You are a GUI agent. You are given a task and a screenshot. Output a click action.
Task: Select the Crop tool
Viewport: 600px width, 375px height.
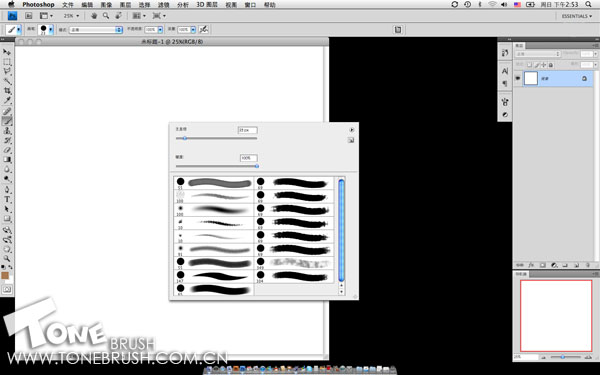point(7,91)
